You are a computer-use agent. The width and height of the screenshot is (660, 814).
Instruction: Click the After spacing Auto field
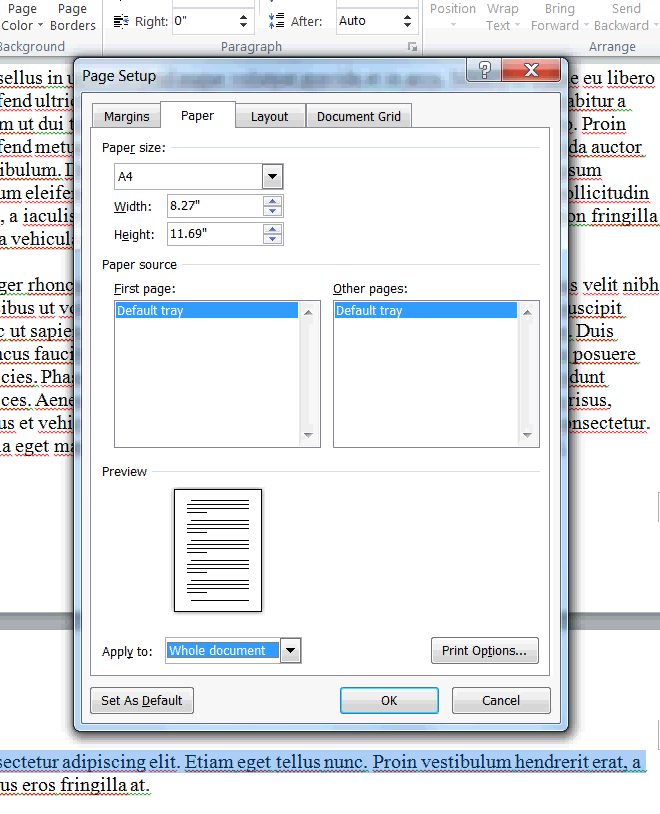pos(369,21)
